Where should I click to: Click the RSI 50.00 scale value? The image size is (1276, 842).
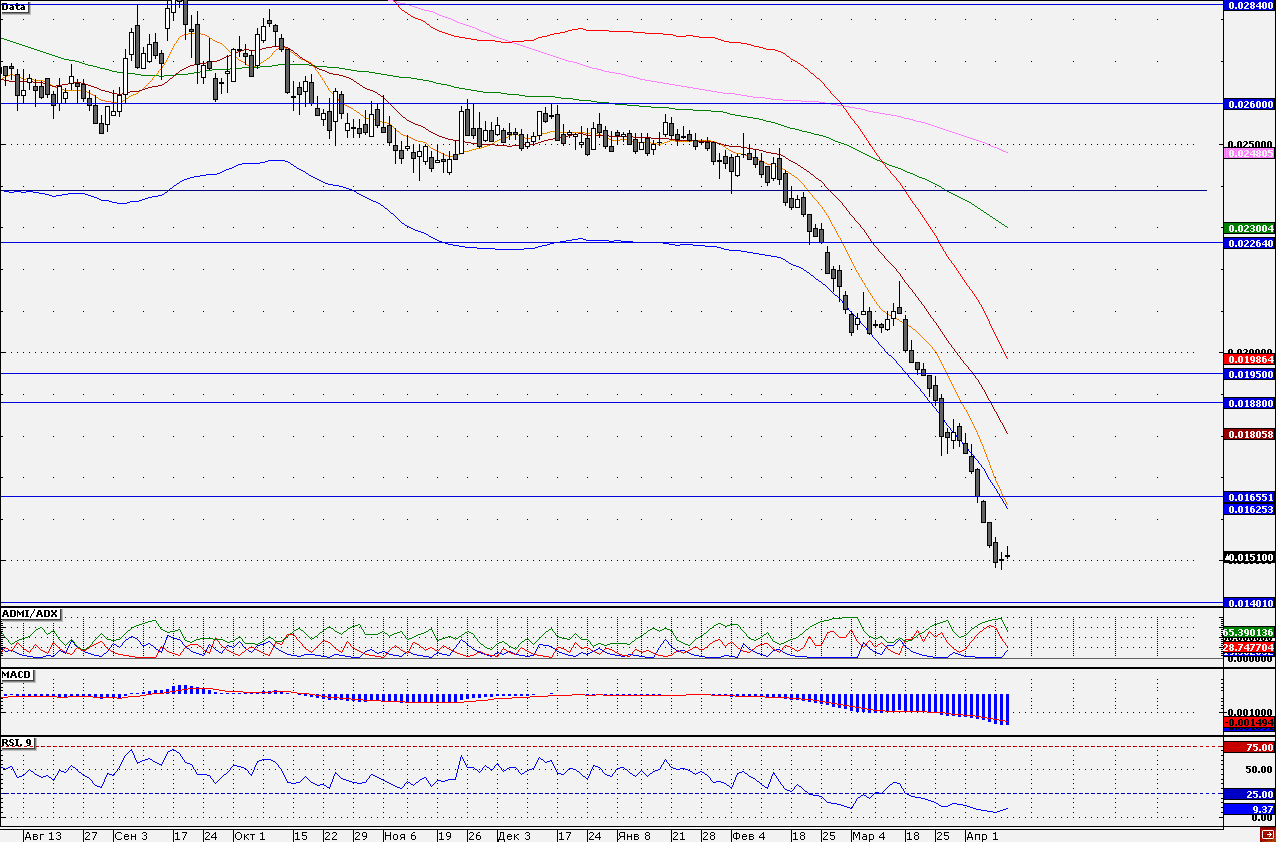1259,770
